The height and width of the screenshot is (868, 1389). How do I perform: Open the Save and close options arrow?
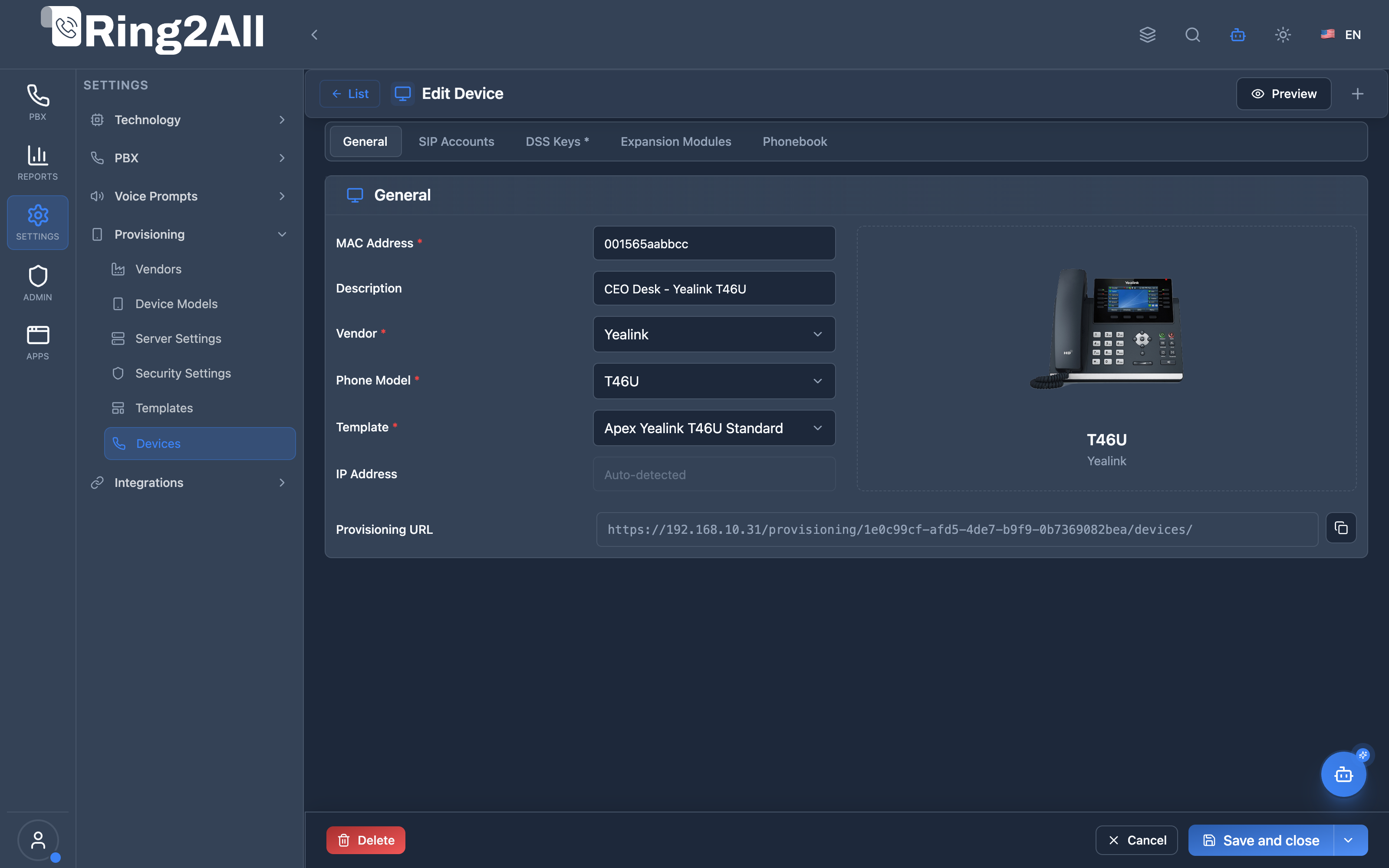[1349, 841]
